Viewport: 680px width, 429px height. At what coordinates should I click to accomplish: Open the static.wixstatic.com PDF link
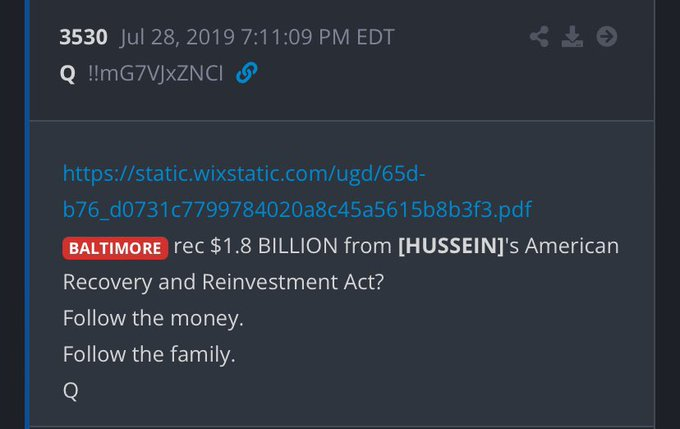click(244, 173)
